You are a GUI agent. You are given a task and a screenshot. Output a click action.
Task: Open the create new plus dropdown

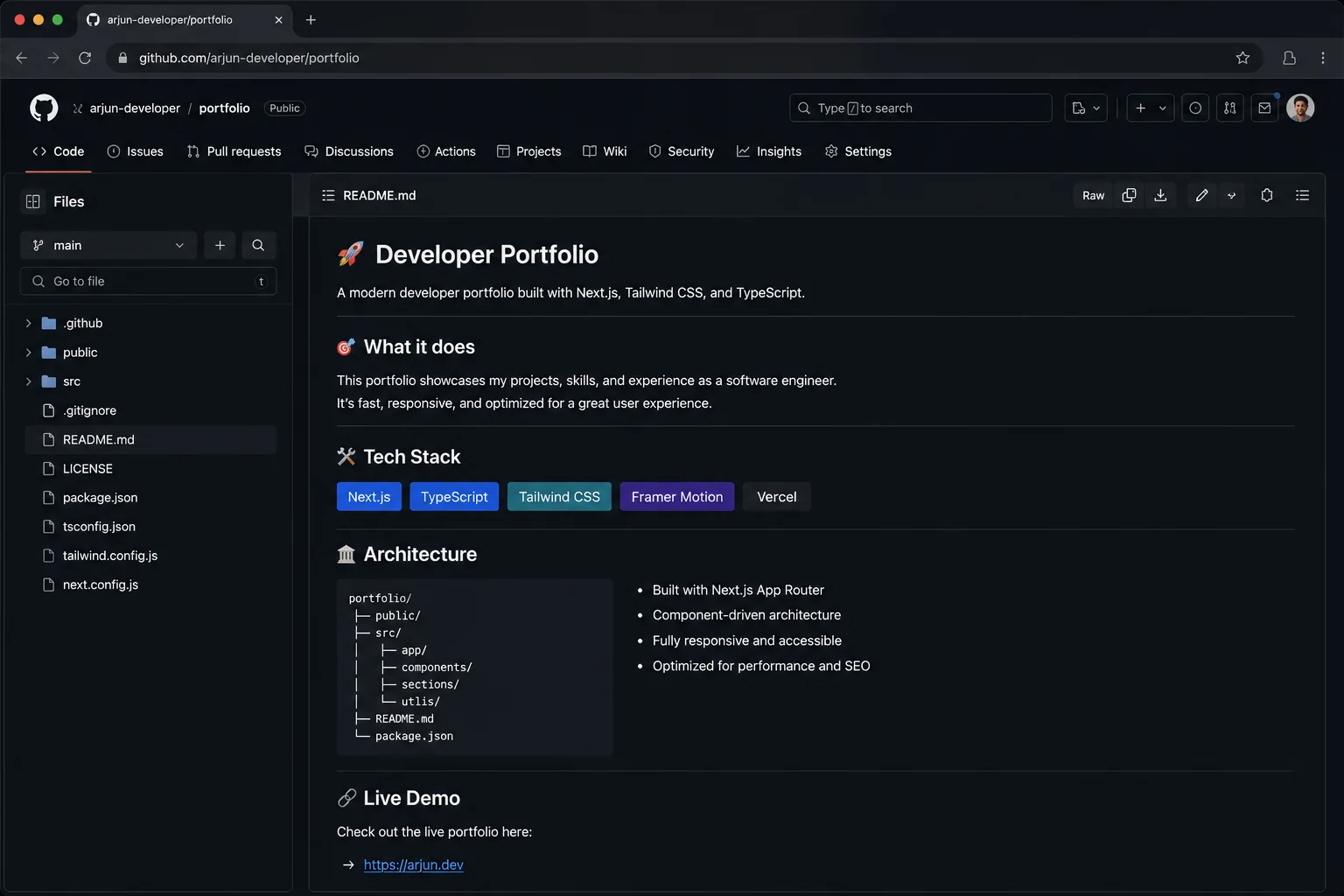[1151, 108]
